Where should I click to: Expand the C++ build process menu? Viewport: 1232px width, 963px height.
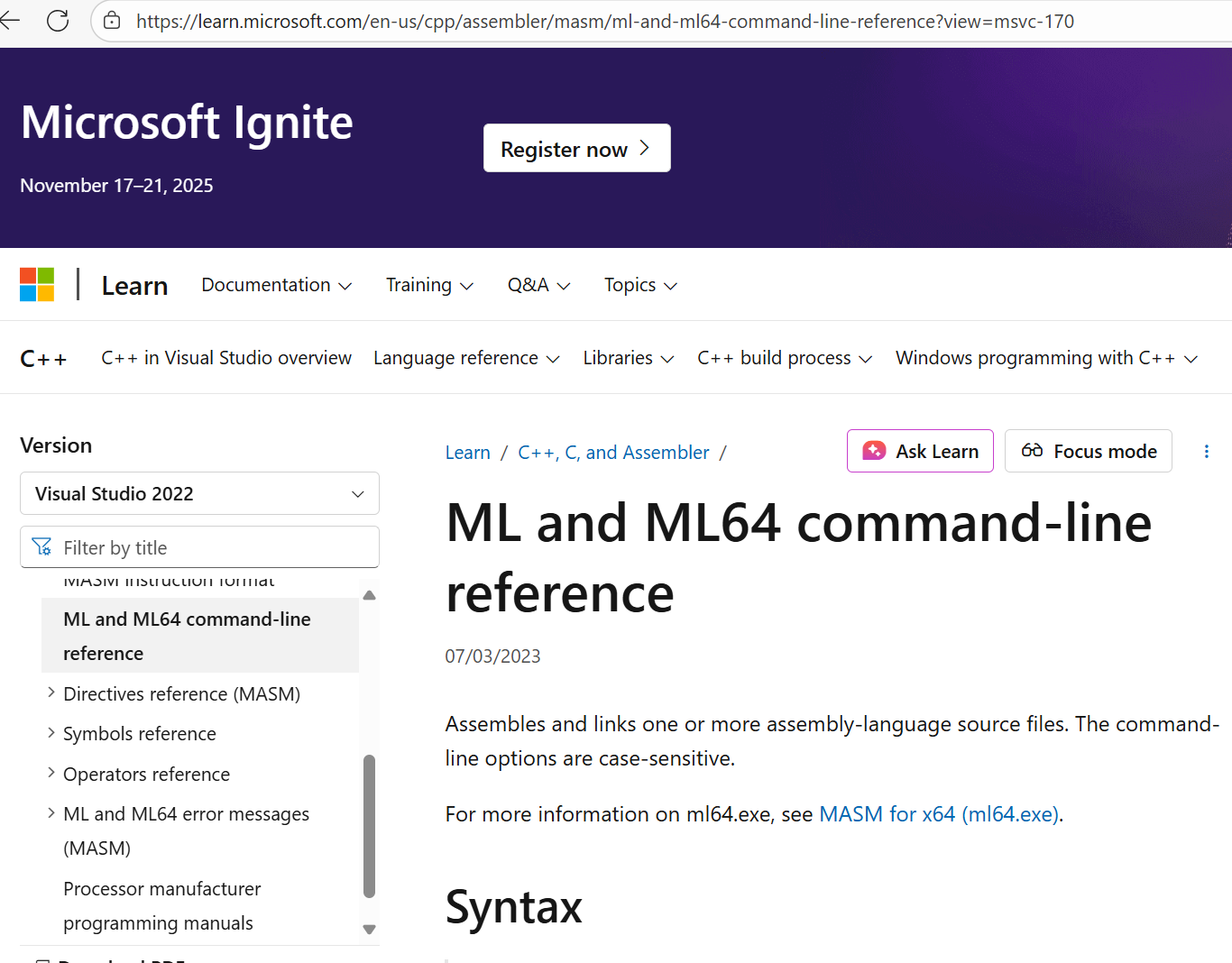click(785, 358)
